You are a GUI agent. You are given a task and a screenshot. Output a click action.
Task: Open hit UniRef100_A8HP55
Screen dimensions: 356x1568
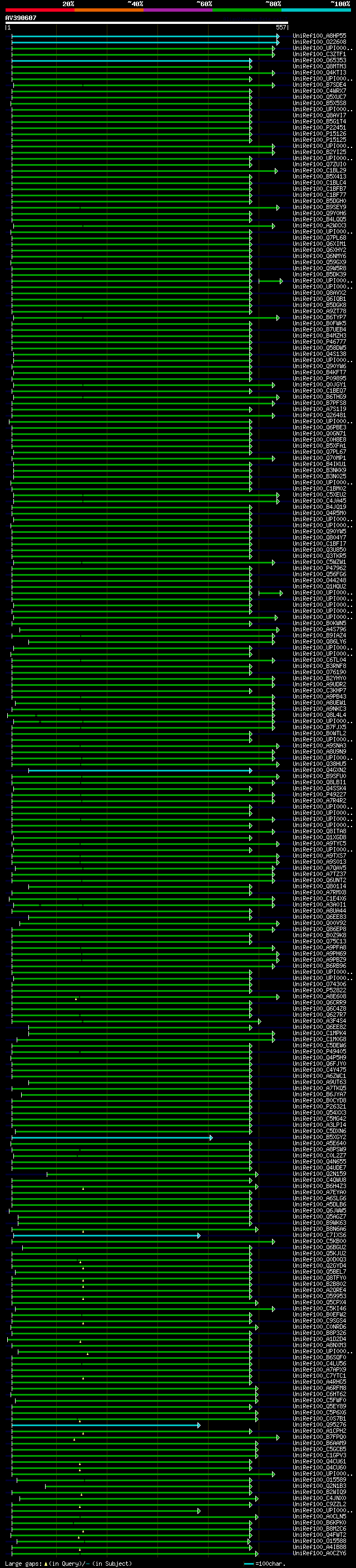click(x=319, y=36)
